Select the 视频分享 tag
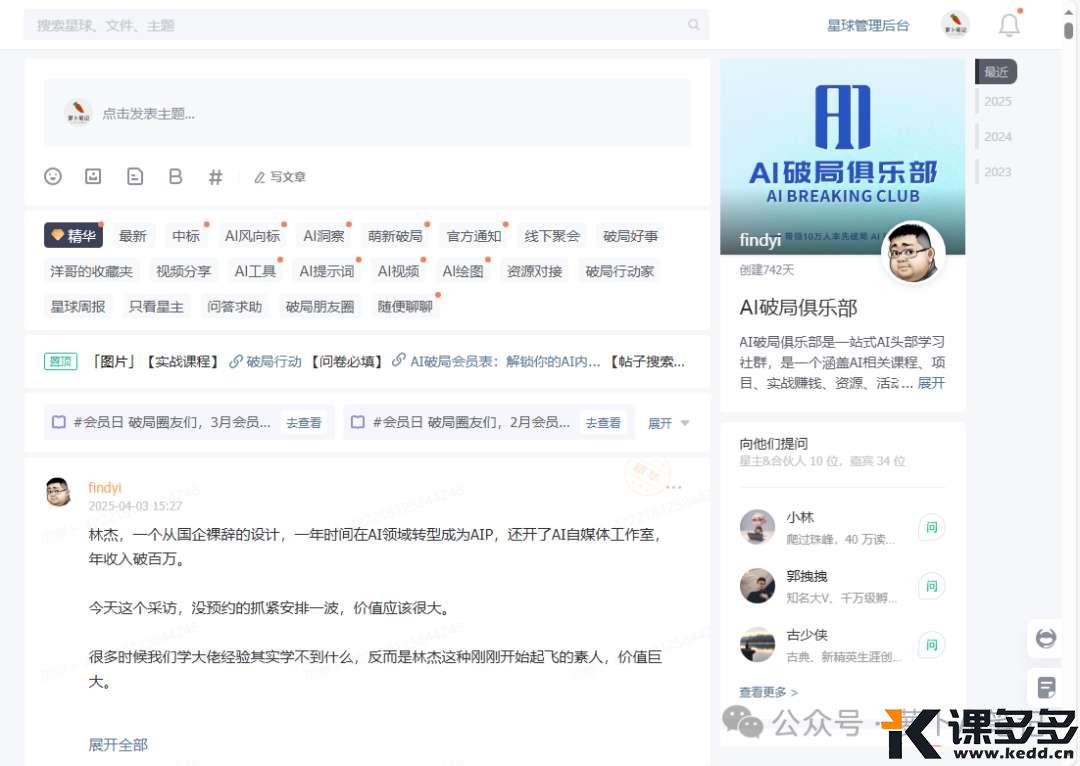This screenshot has width=1080, height=766. 183,271
